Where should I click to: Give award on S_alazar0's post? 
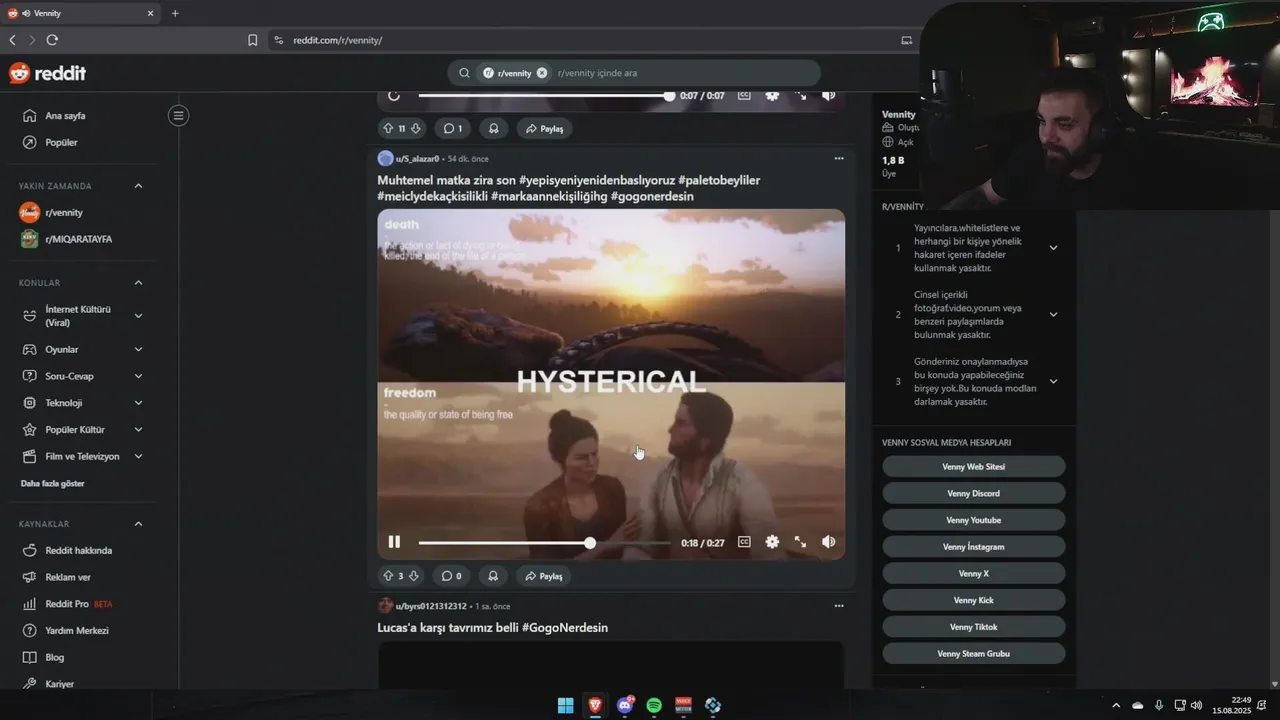point(493,576)
